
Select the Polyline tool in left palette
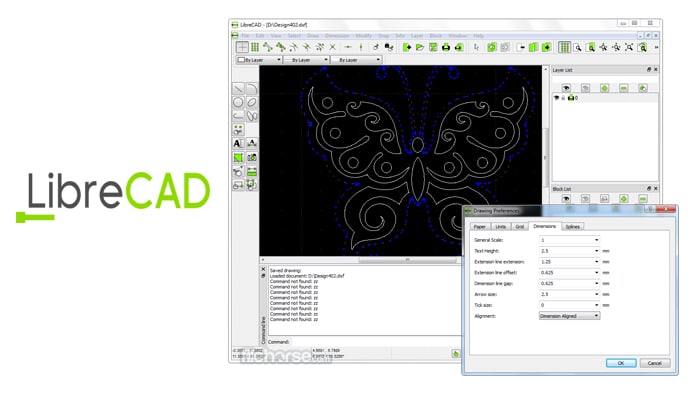[238, 116]
